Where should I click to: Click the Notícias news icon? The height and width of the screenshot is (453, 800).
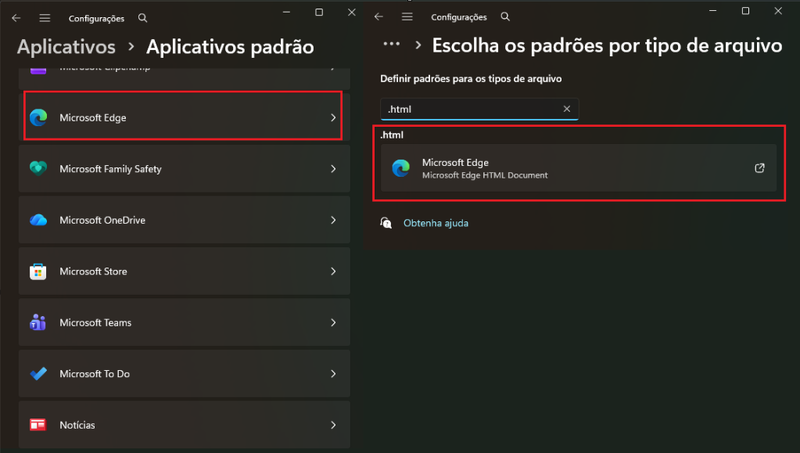[x=38, y=424]
